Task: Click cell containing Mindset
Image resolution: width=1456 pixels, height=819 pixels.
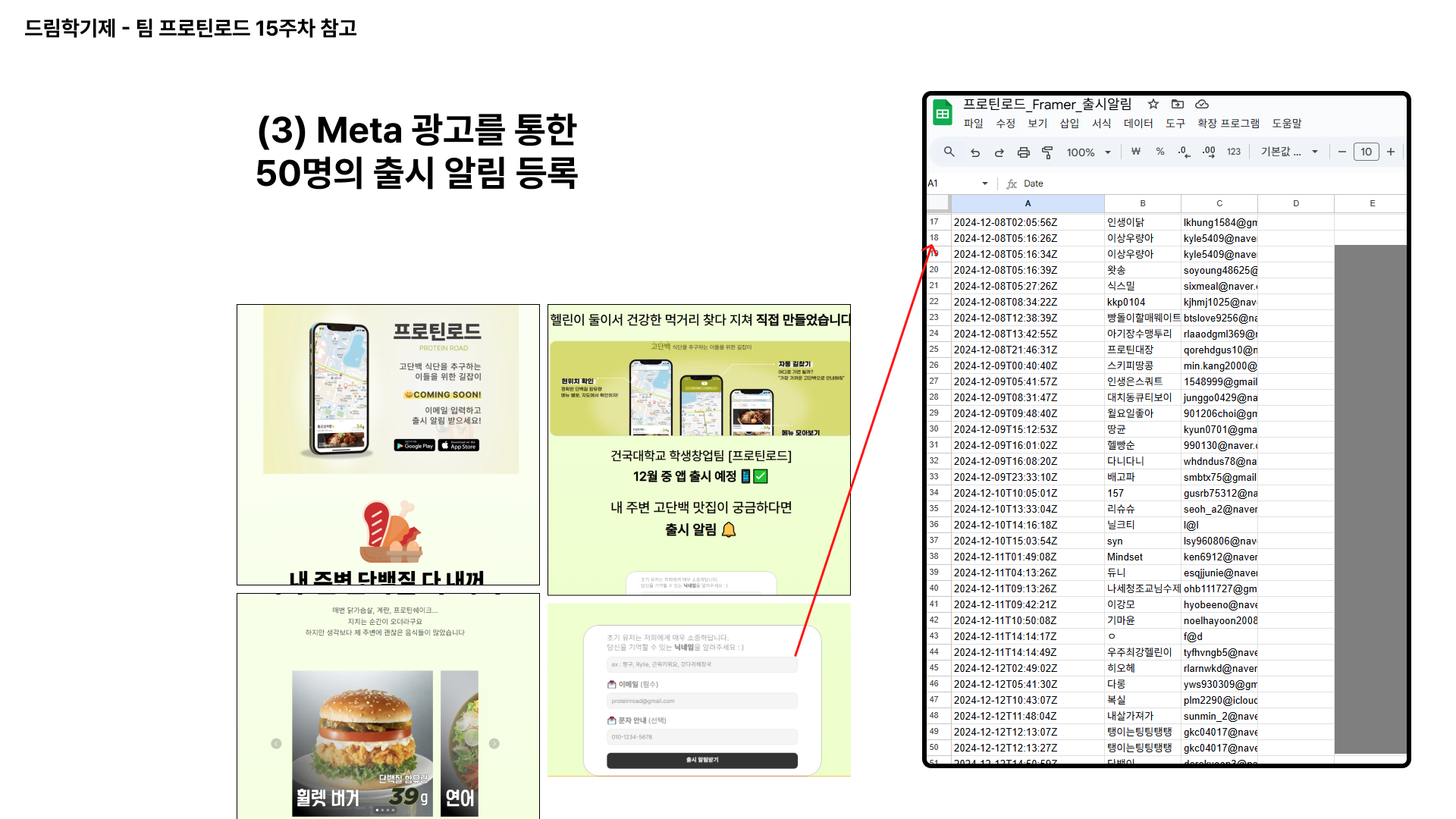Action: click(x=1143, y=557)
